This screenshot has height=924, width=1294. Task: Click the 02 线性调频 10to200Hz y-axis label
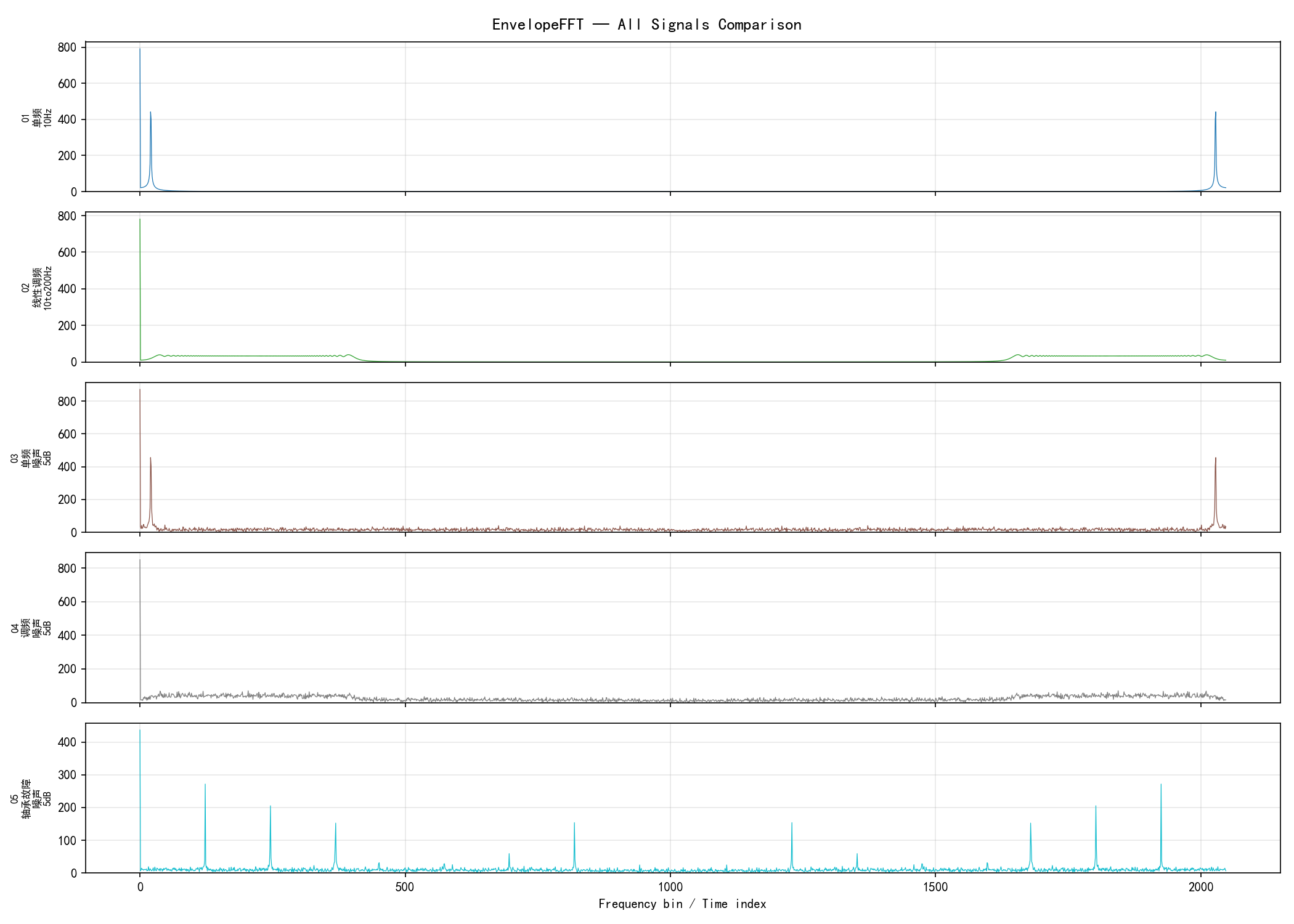36,288
